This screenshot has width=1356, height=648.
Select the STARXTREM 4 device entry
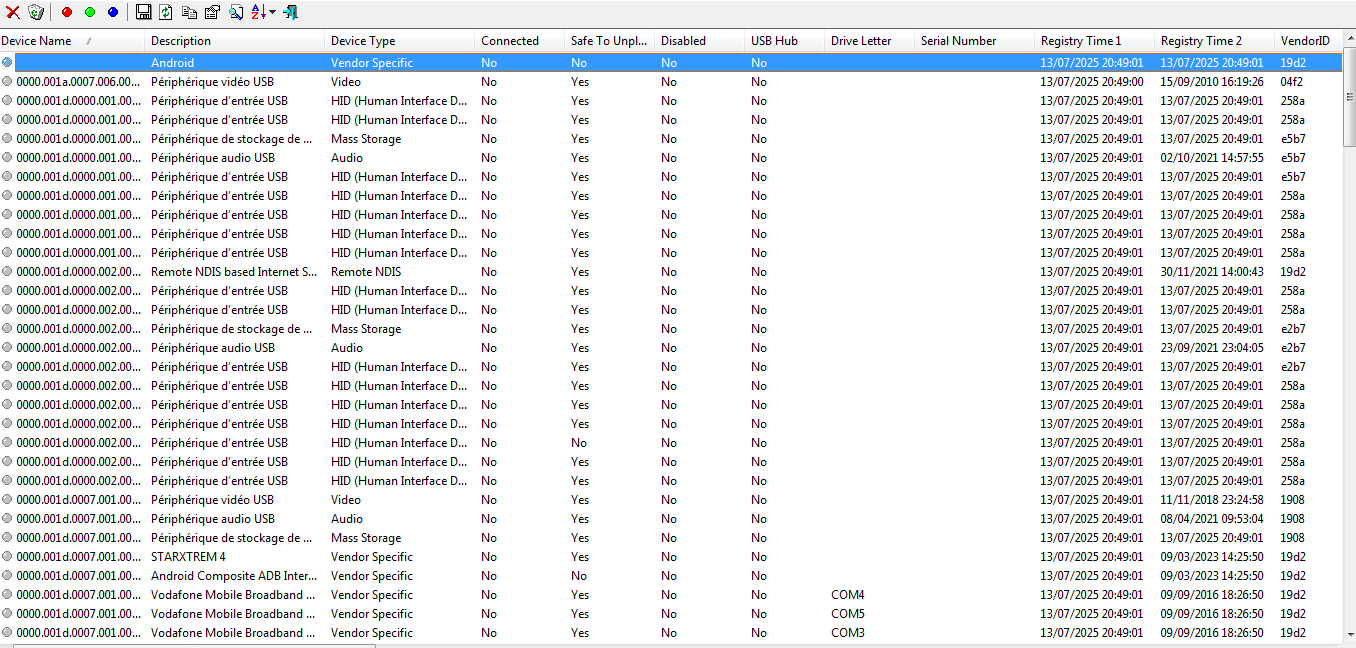pyautogui.click(x=188, y=557)
